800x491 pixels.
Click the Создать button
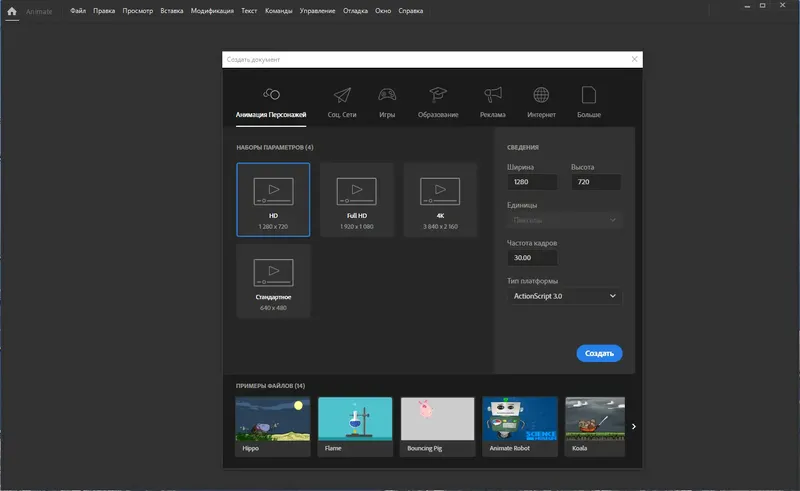[x=599, y=353]
